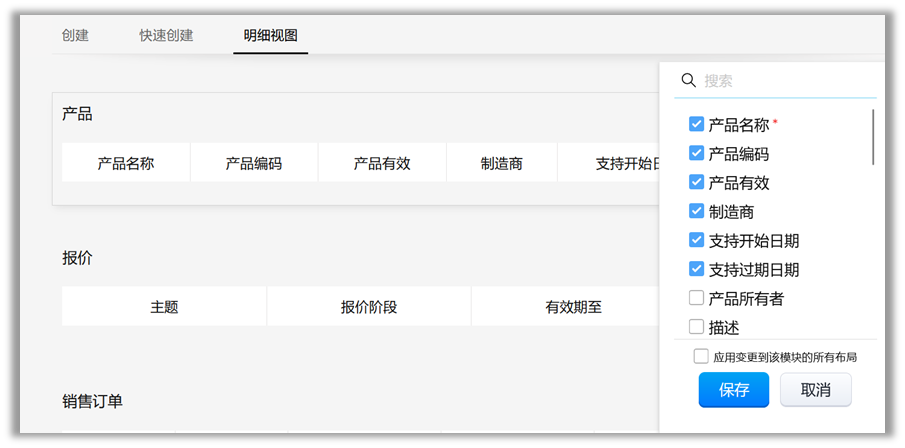Enable 应用变更到该模块的所有布局 option
The width and height of the screenshot is (905, 448).
[701, 357]
